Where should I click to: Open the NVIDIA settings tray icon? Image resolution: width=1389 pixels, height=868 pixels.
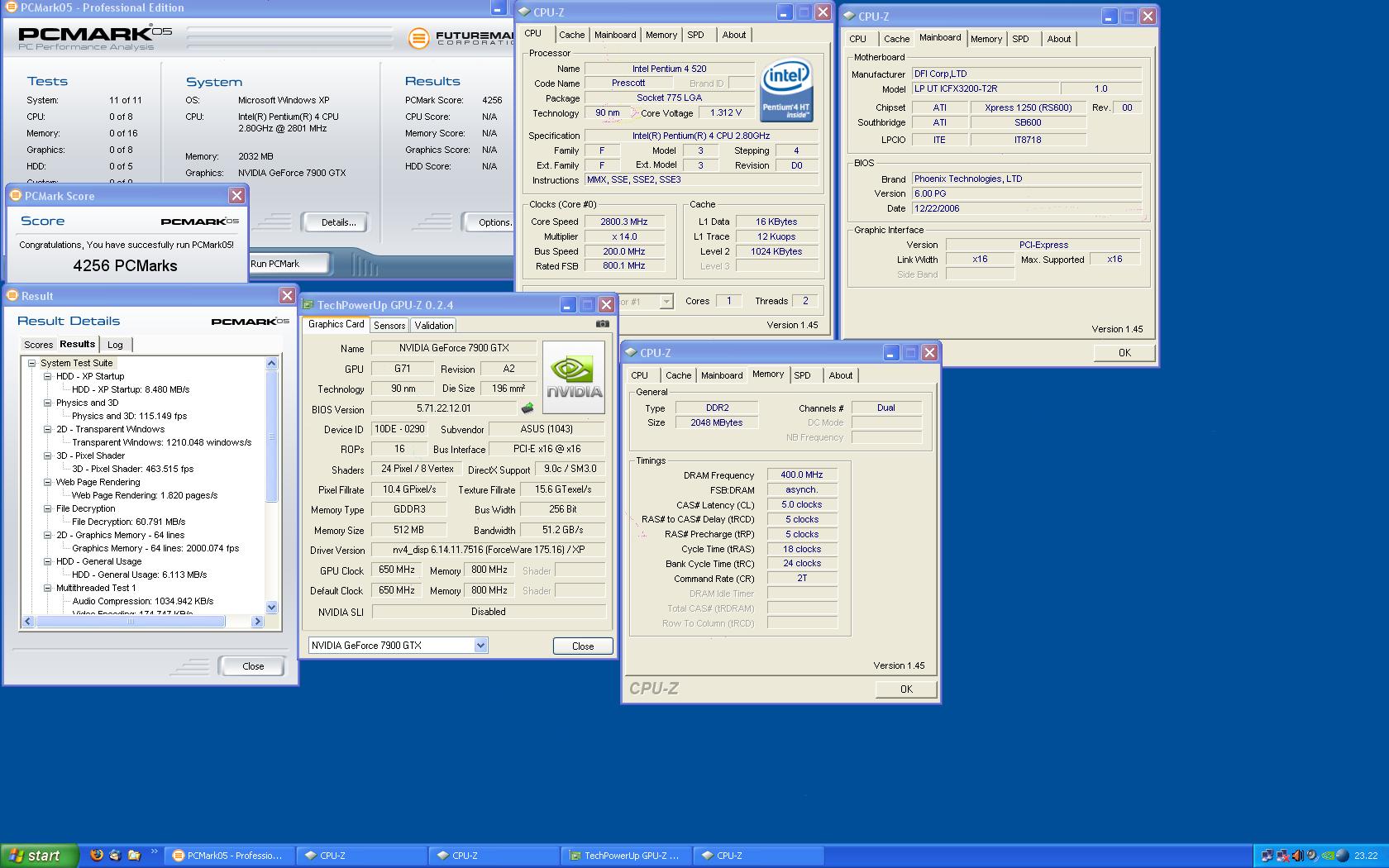1328,856
